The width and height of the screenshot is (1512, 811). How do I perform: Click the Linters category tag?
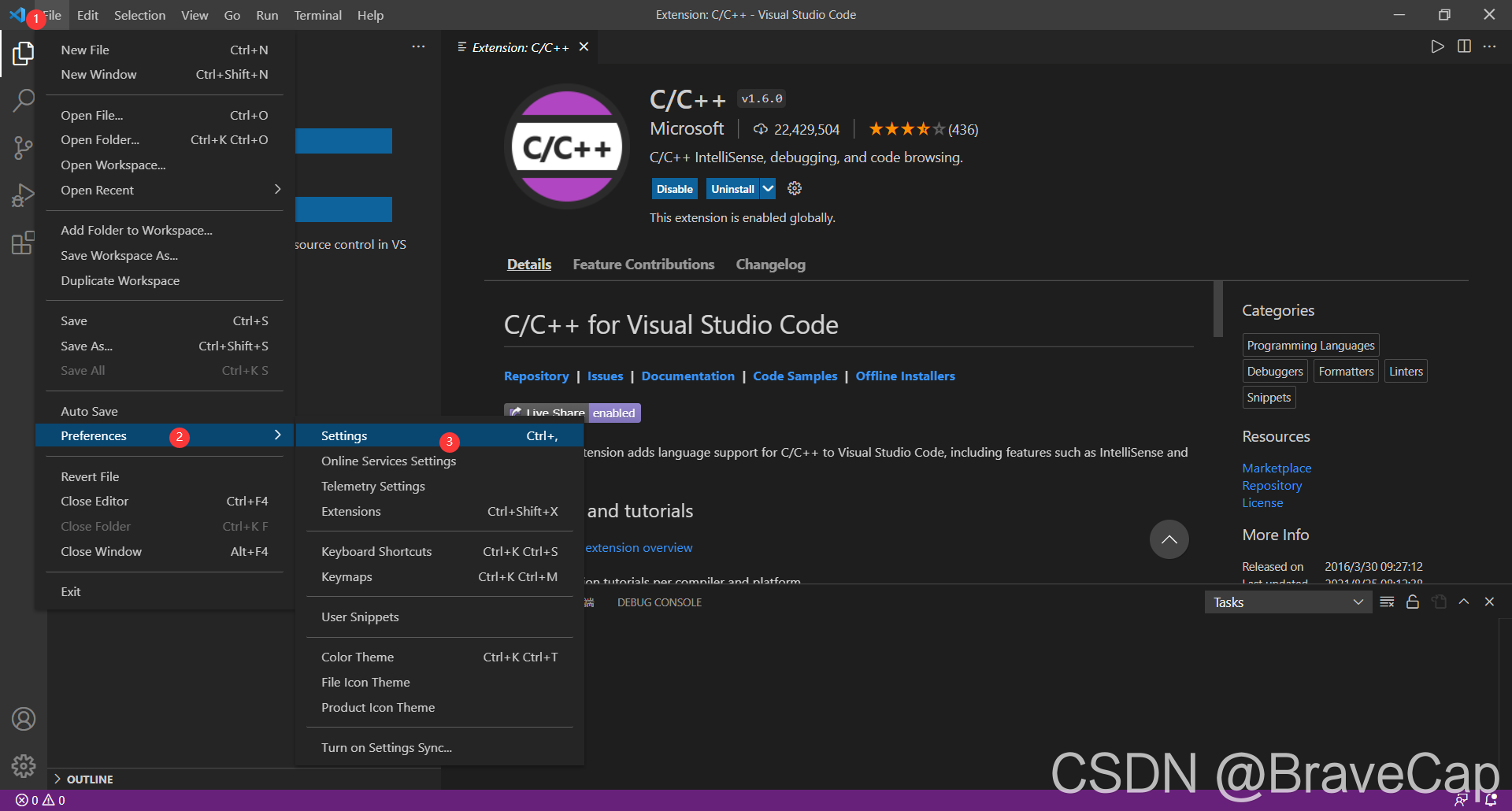click(1406, 371)
